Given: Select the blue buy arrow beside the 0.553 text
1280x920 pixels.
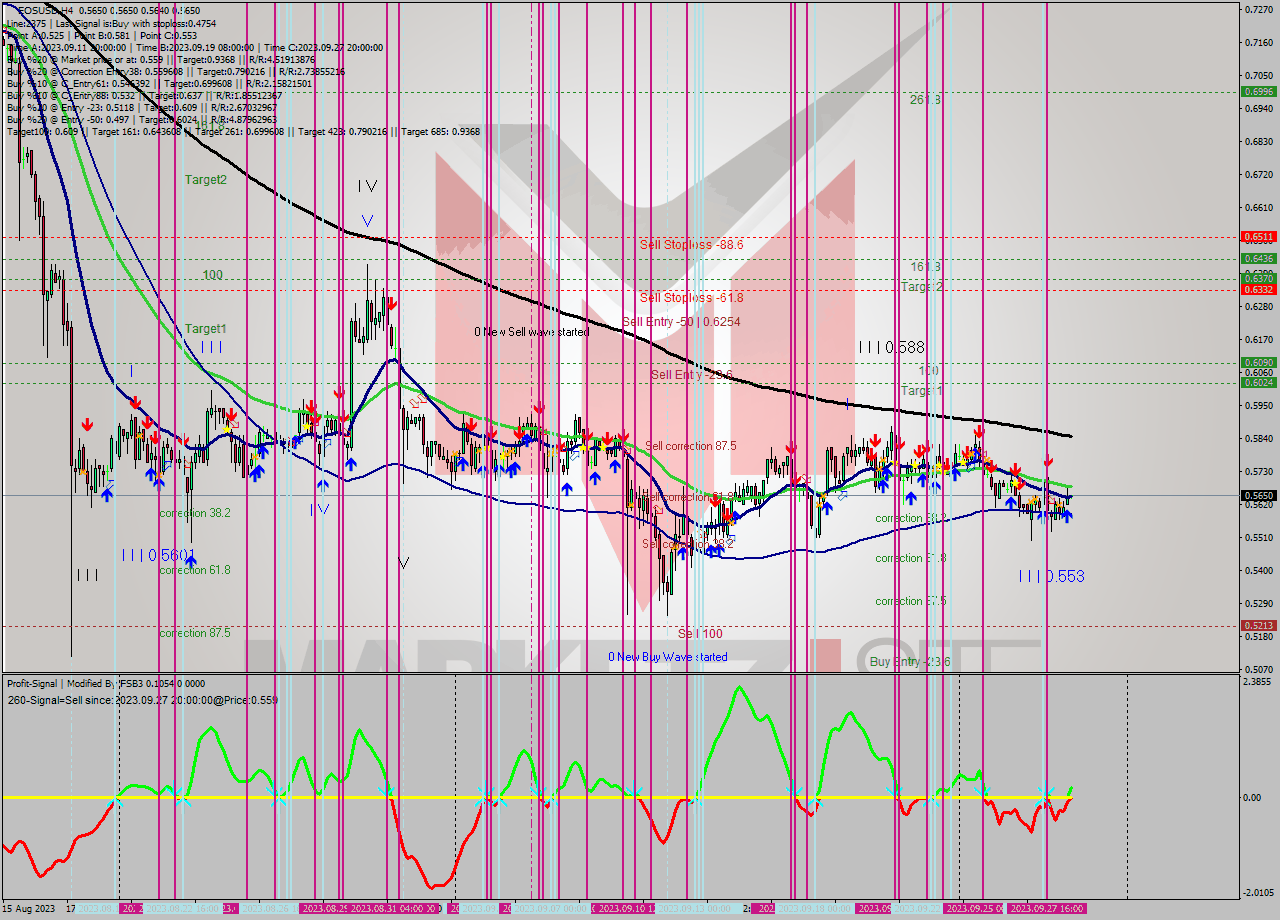Looking at the screenshot, I should (1067, 516).
